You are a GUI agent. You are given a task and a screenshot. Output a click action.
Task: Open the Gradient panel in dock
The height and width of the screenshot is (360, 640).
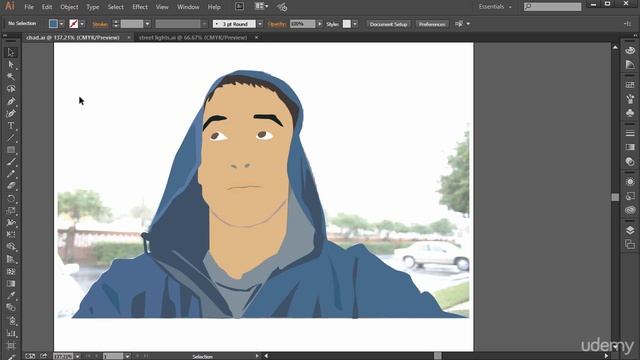(630, 147)
